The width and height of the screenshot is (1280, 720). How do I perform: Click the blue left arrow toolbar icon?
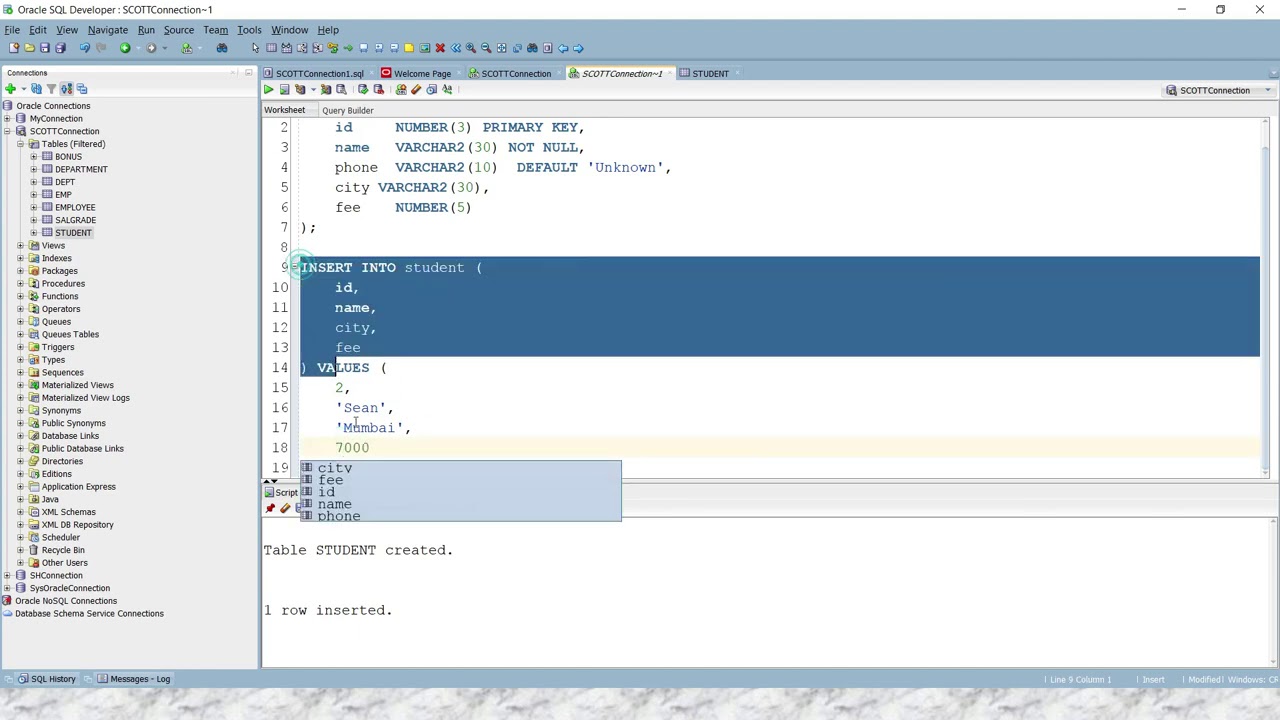click(563, 48)
